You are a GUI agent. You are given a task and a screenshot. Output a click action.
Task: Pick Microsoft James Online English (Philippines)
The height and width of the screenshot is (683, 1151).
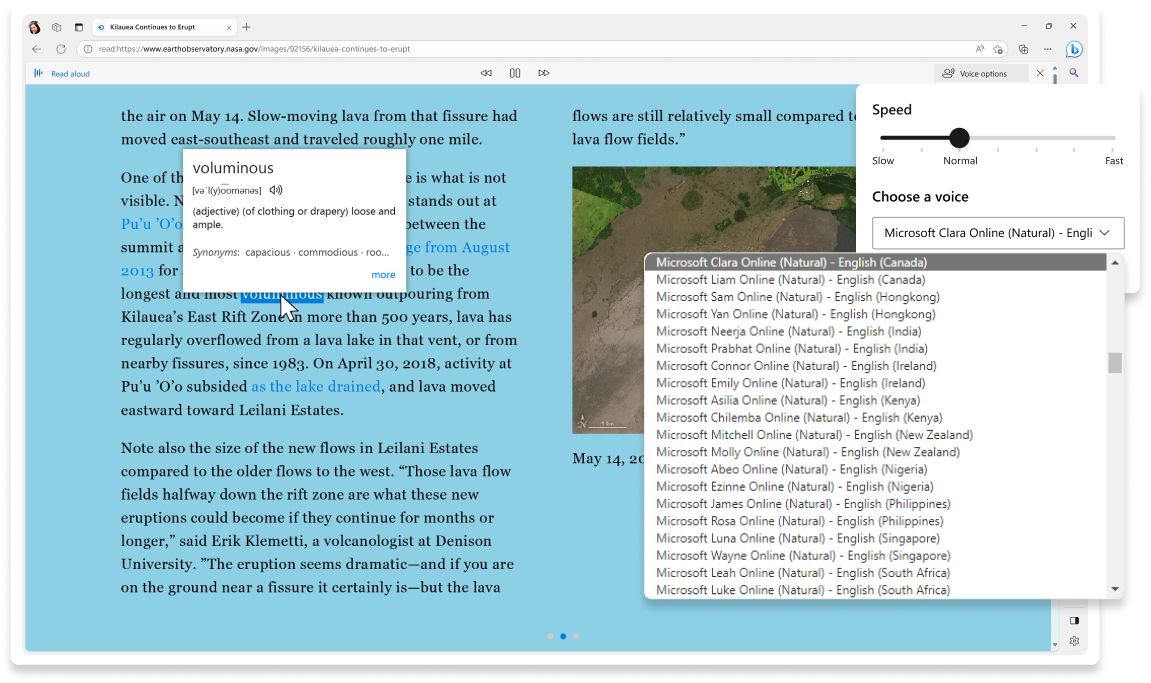[x=875, y=504]
